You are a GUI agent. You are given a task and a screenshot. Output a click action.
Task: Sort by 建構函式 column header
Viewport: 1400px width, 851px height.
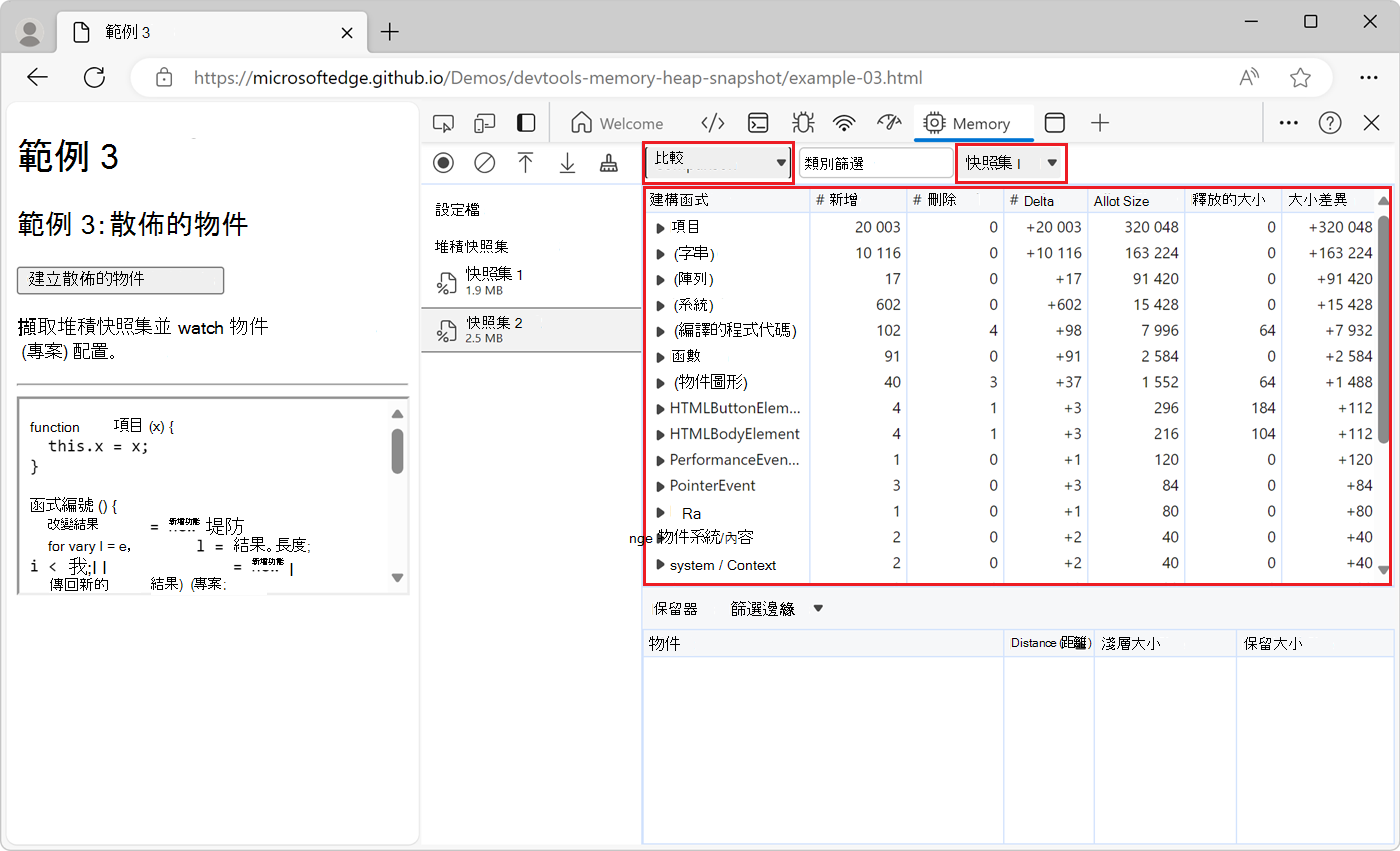pos(727,200)
